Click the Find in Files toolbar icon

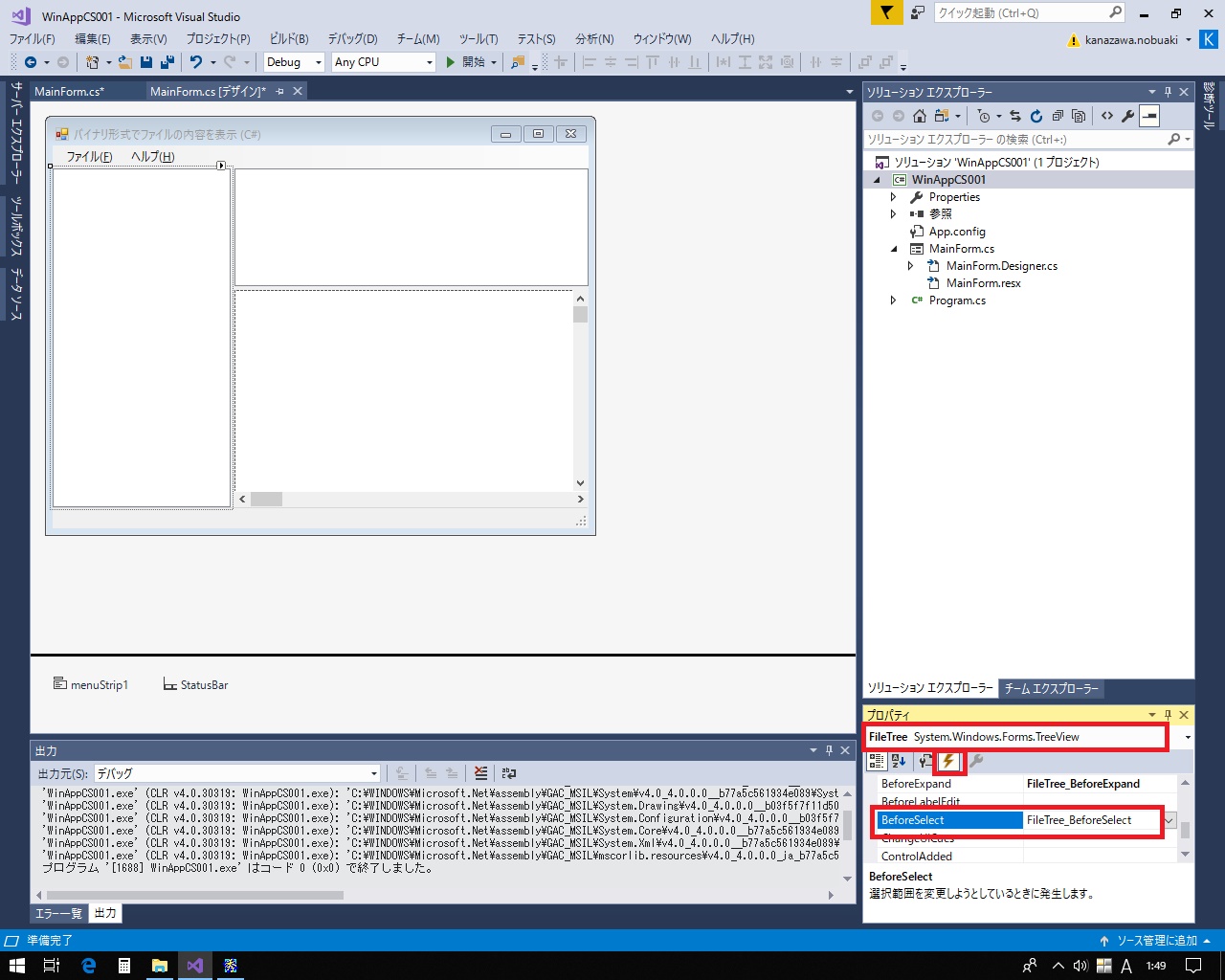coord(518,62)
